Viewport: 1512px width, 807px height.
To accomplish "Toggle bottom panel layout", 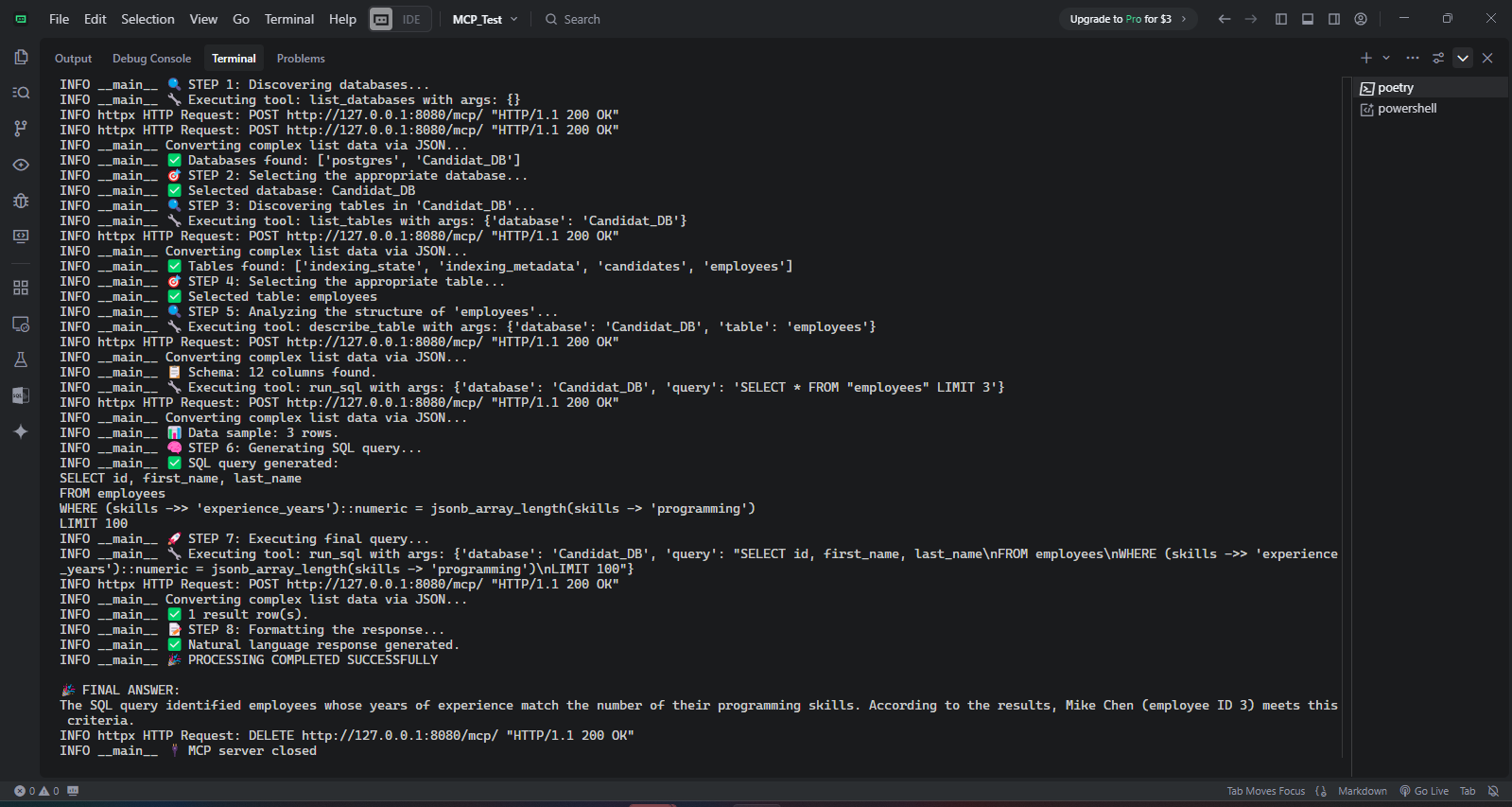I will click(1308, 19).
